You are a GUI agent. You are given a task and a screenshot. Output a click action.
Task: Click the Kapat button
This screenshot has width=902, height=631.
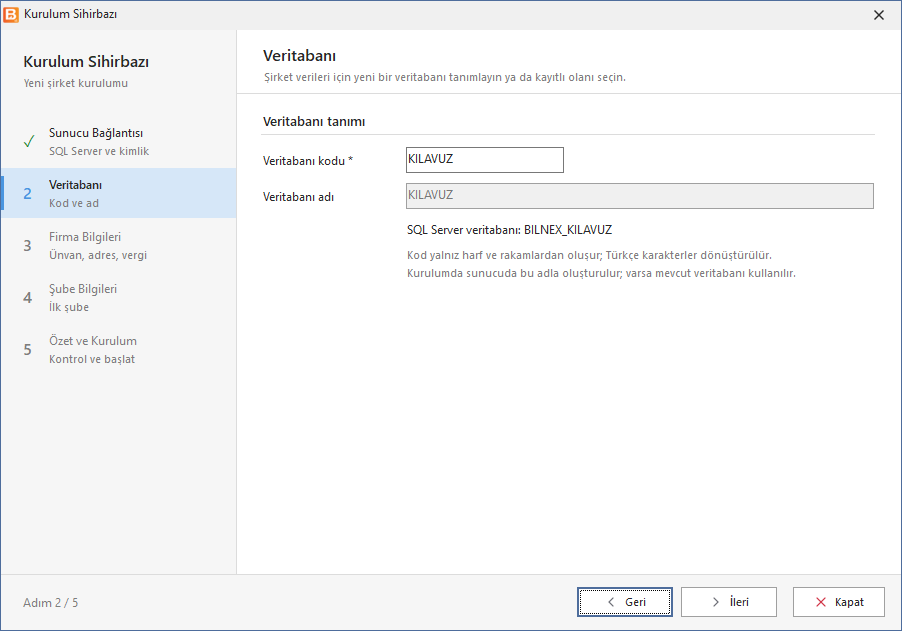[x=839, y=602]
